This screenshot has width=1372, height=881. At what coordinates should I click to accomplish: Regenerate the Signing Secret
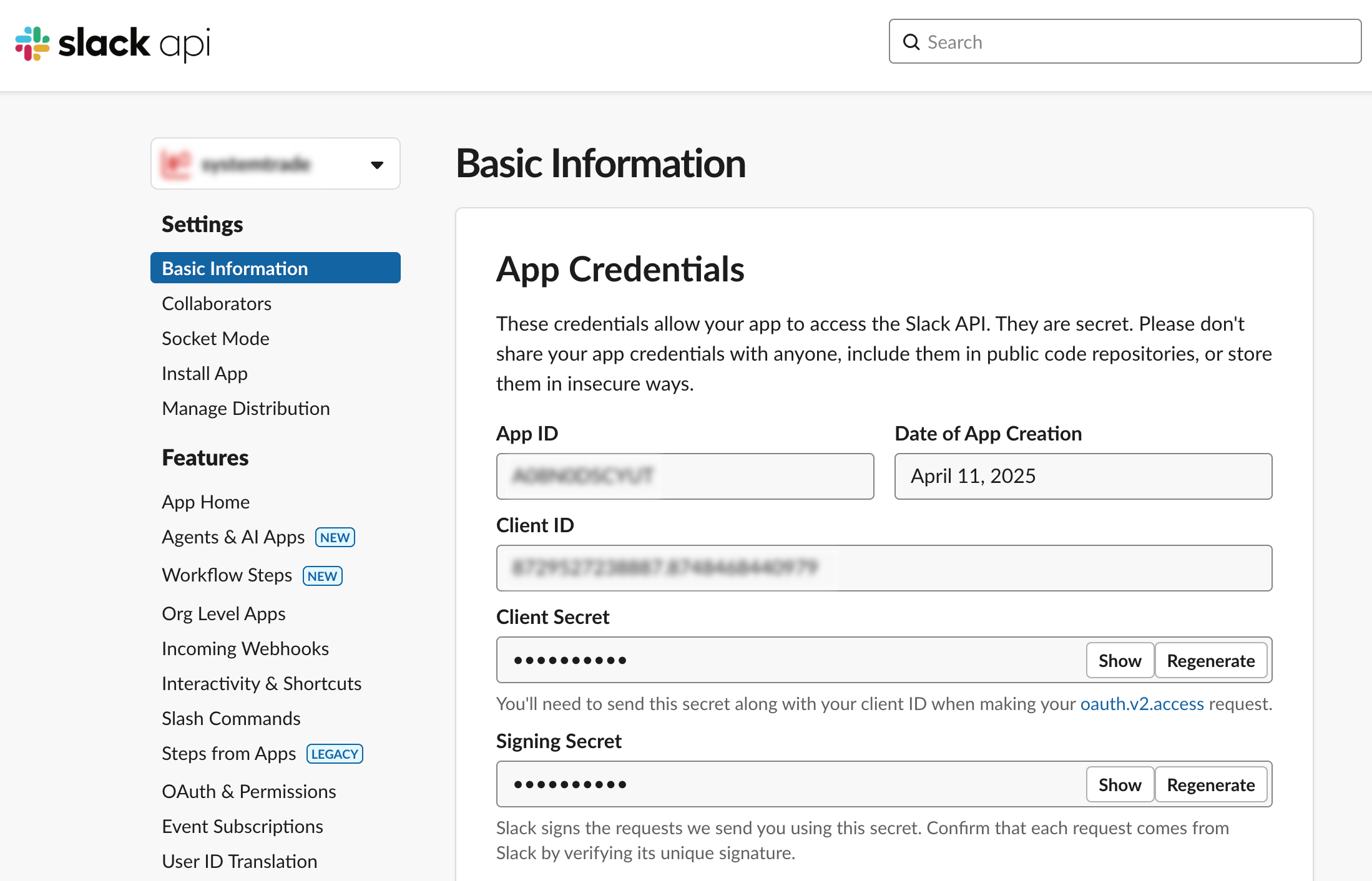pyautogui.click(x=1210, y=784)
